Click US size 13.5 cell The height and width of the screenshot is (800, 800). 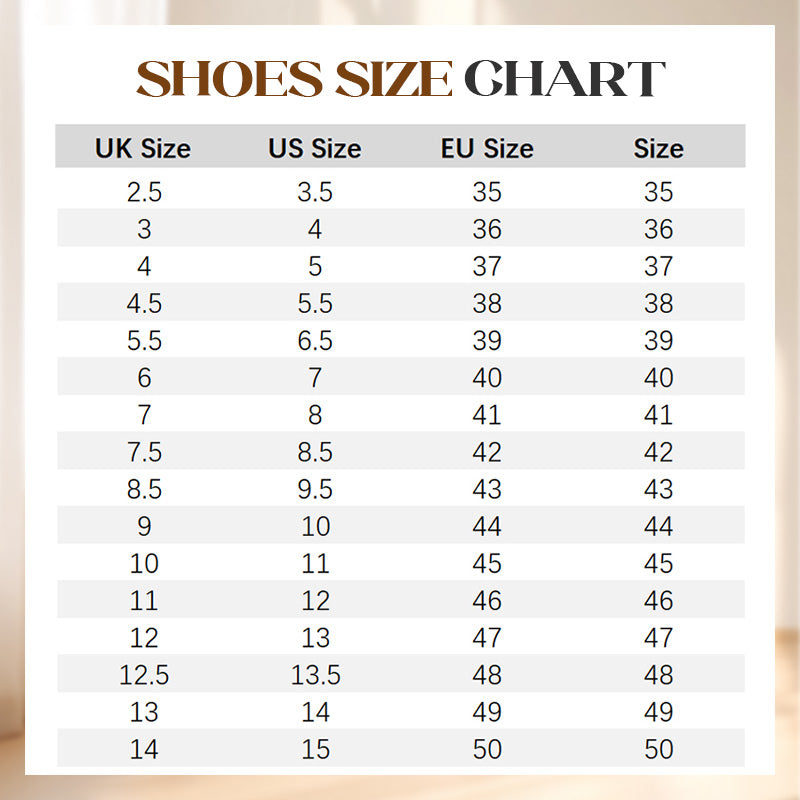click(x=316, y=675)
